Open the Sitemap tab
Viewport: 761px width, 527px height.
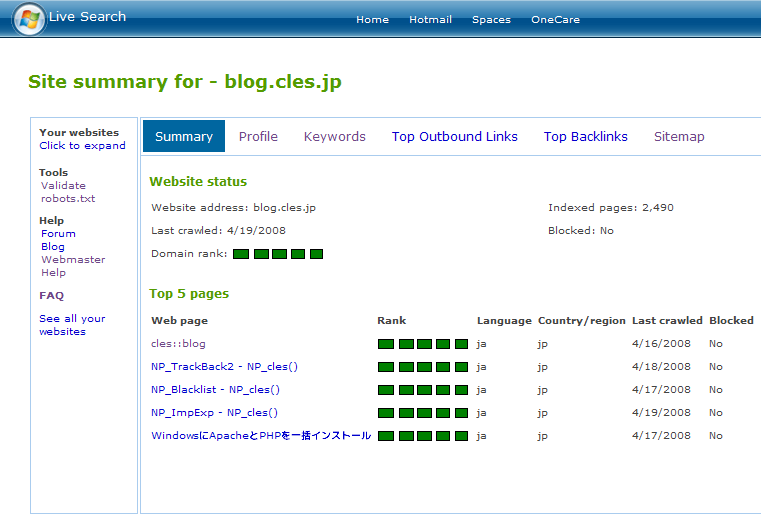pyautogui.click(x=679, y=137)
